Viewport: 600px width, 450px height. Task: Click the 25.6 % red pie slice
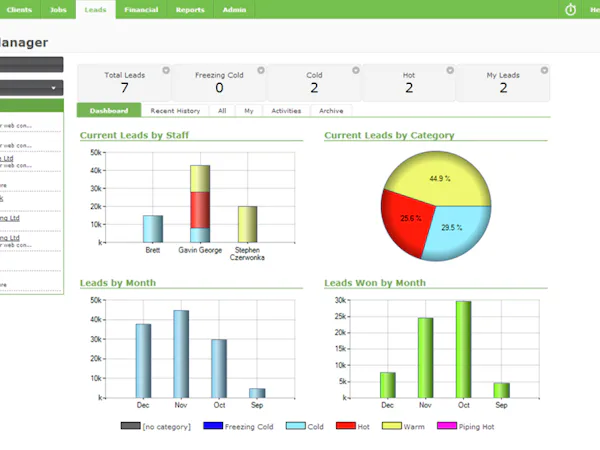tap(409, 219)
